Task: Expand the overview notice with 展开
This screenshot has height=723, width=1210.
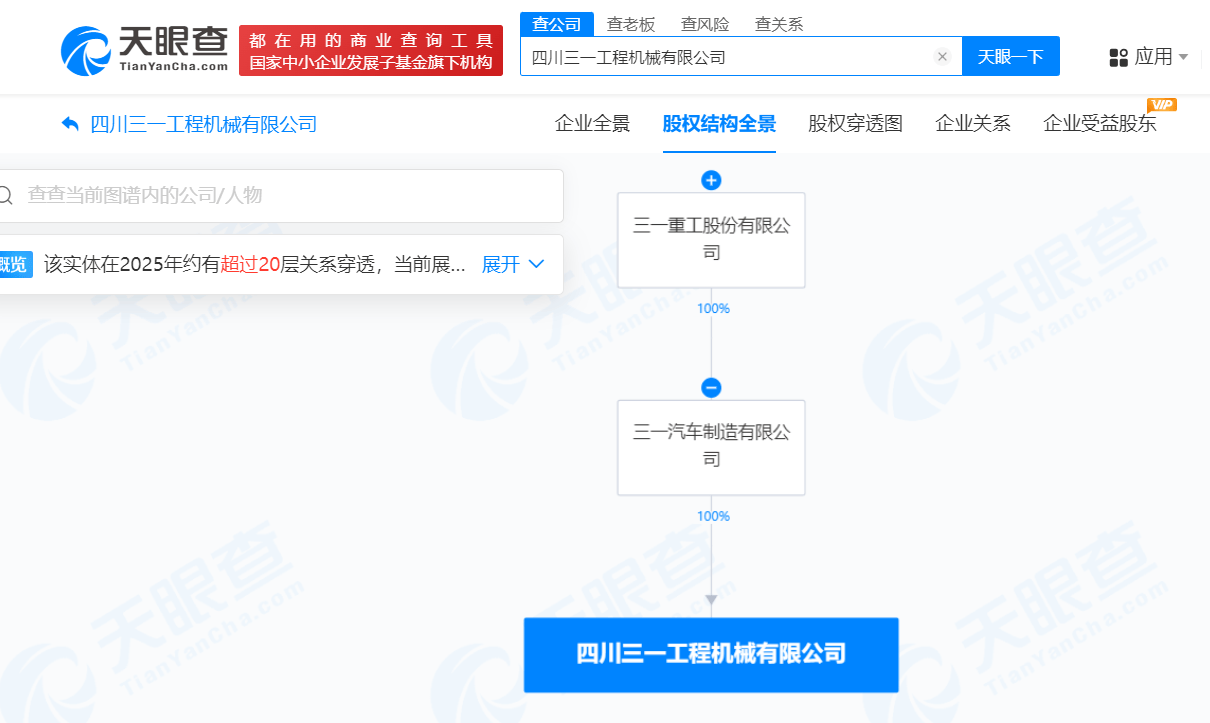Action: tap(512, 264)
